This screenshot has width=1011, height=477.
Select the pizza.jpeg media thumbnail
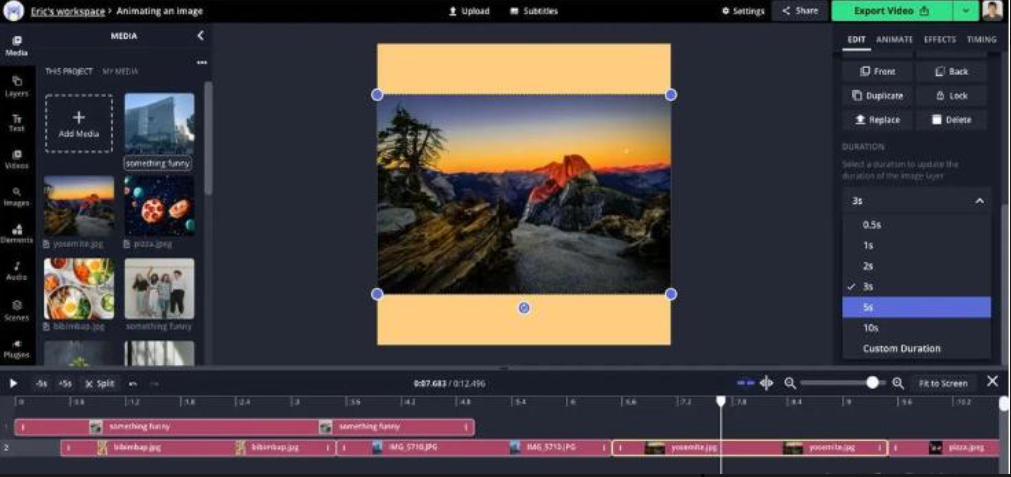[x=159, y=206]
